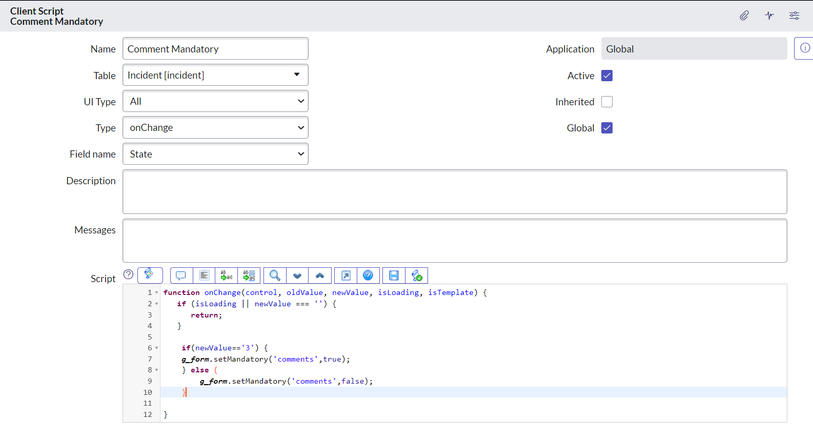
Task: Open the Field name dropdown set to State
Action: click(215, 154)
